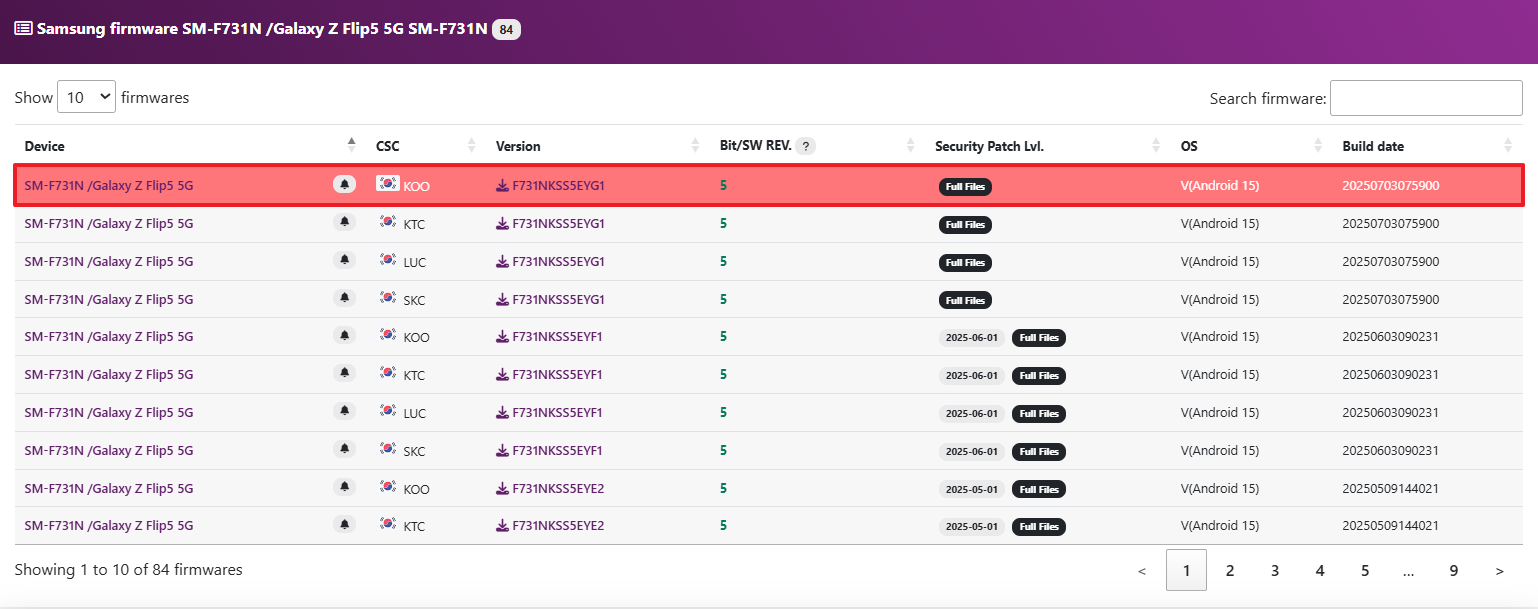Open device link in SKC F731NKSS5EYF1 row
Image resolution: width=1538 pixels, height=609 pixels.
pos(109,450)
